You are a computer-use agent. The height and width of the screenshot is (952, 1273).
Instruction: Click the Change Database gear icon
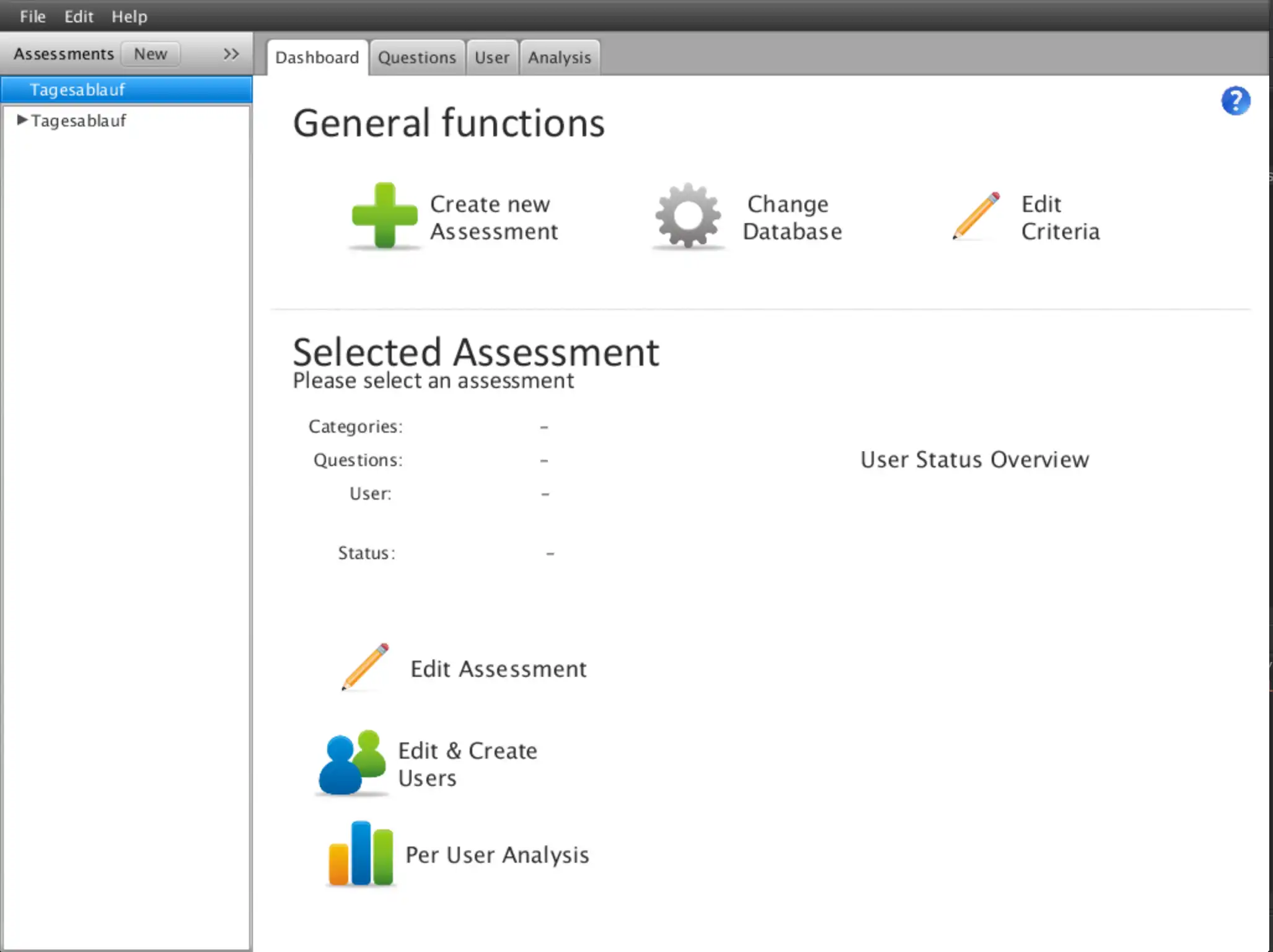point(688,216)
